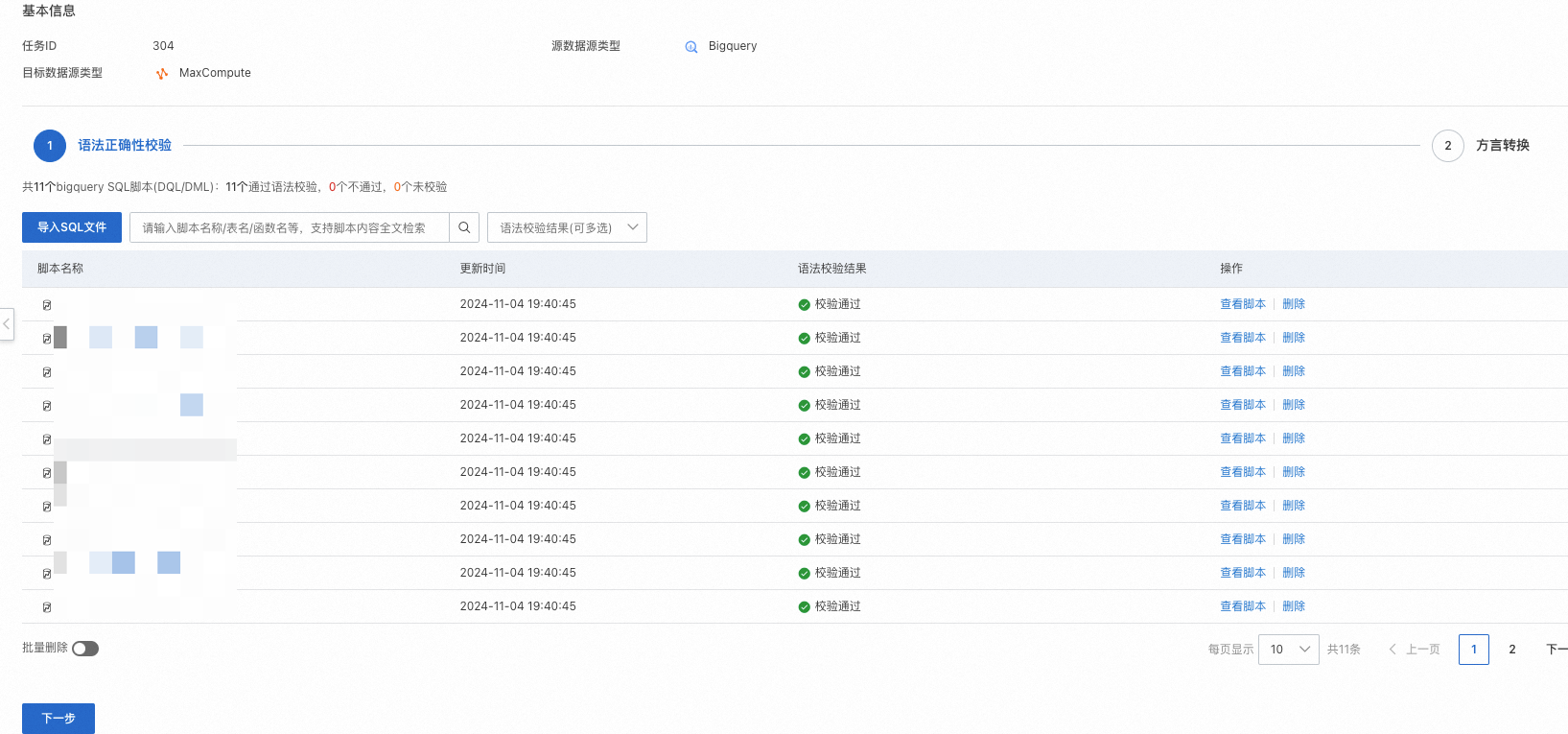Click the green 校验通过 check icon in first row
The image size is (1568, 734).
coord(805,305)
